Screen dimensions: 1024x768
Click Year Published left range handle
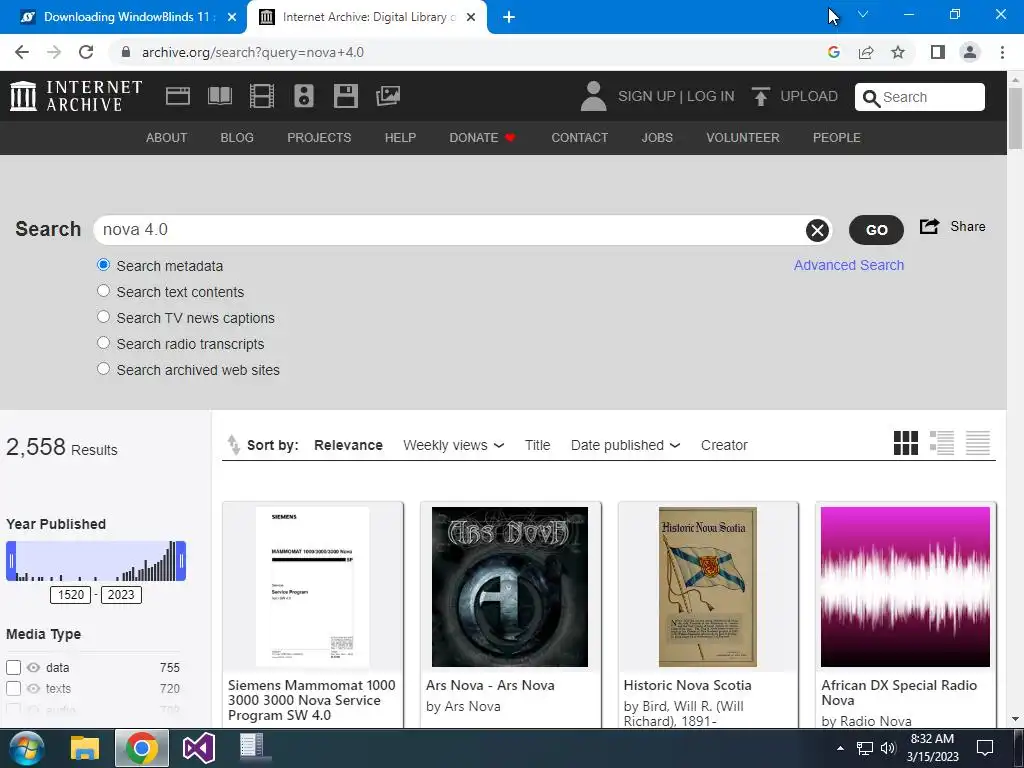point(11,561)
